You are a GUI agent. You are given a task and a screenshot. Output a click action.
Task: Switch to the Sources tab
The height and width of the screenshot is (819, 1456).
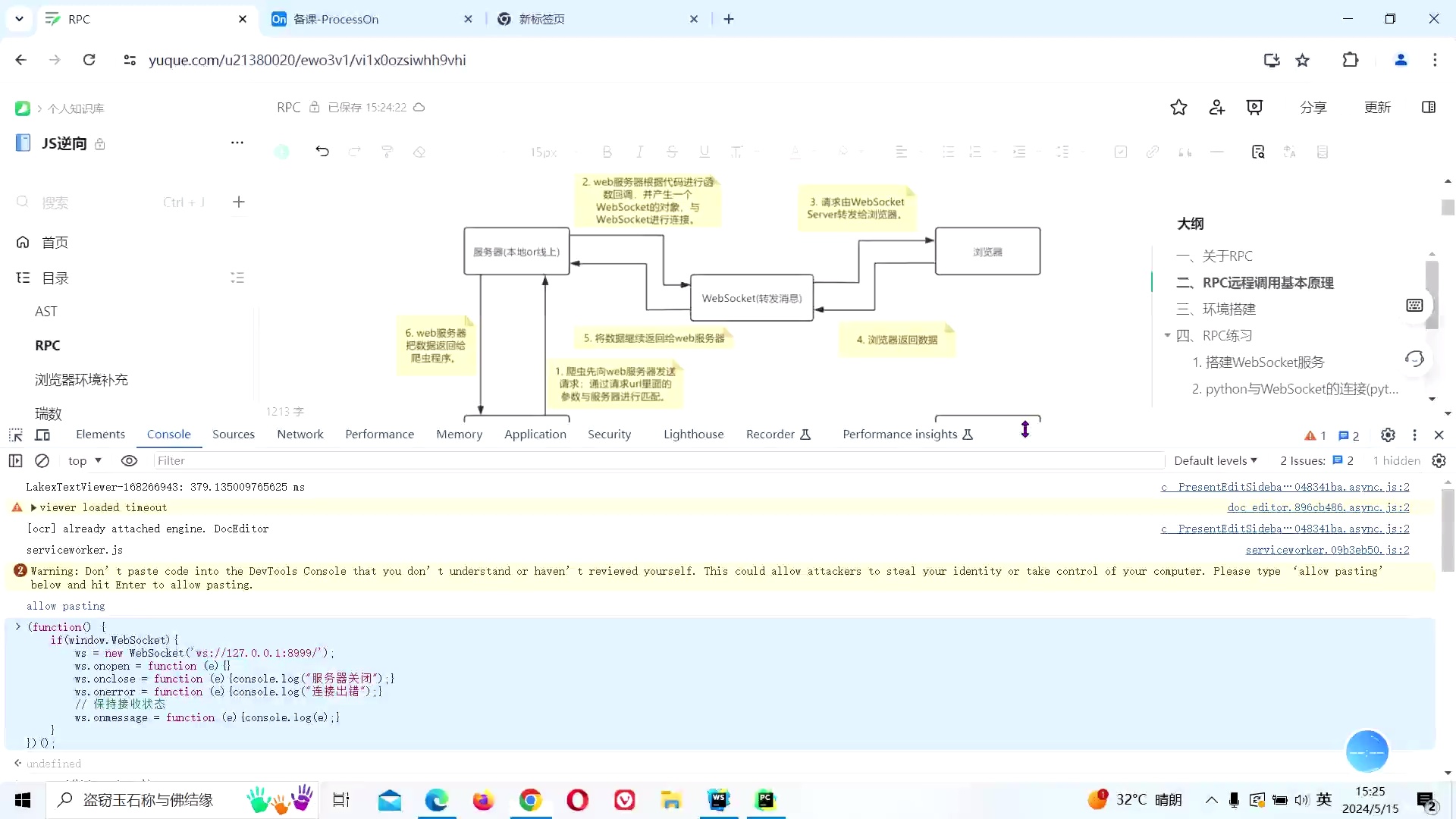tap(233, 434)
